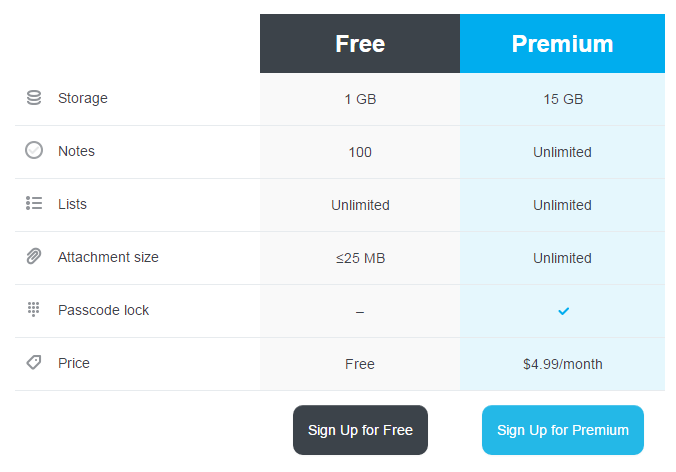Select the Premium plan header
The image size is (676, 472).
click(562, 44)
